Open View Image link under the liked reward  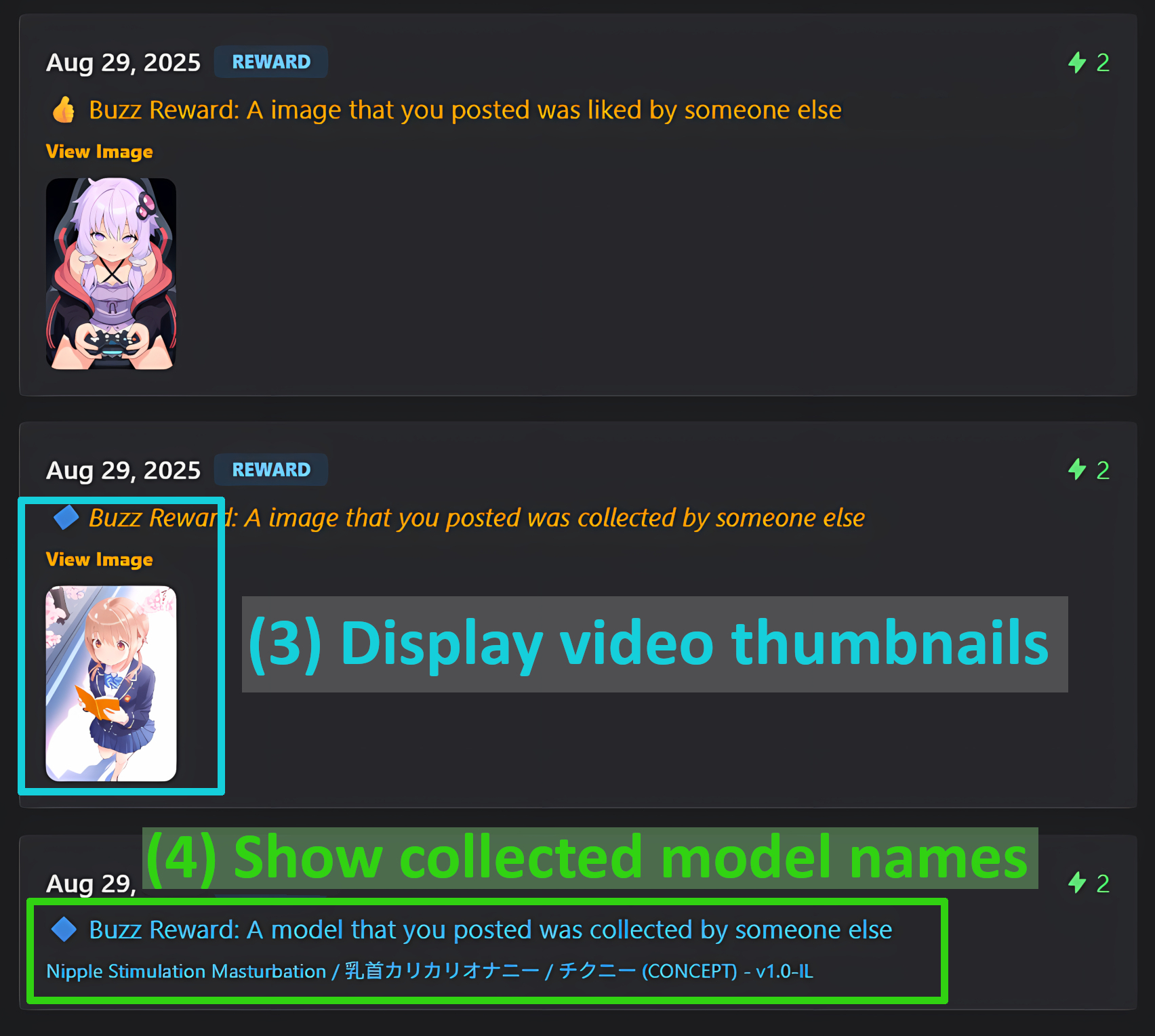coord(100,152)
